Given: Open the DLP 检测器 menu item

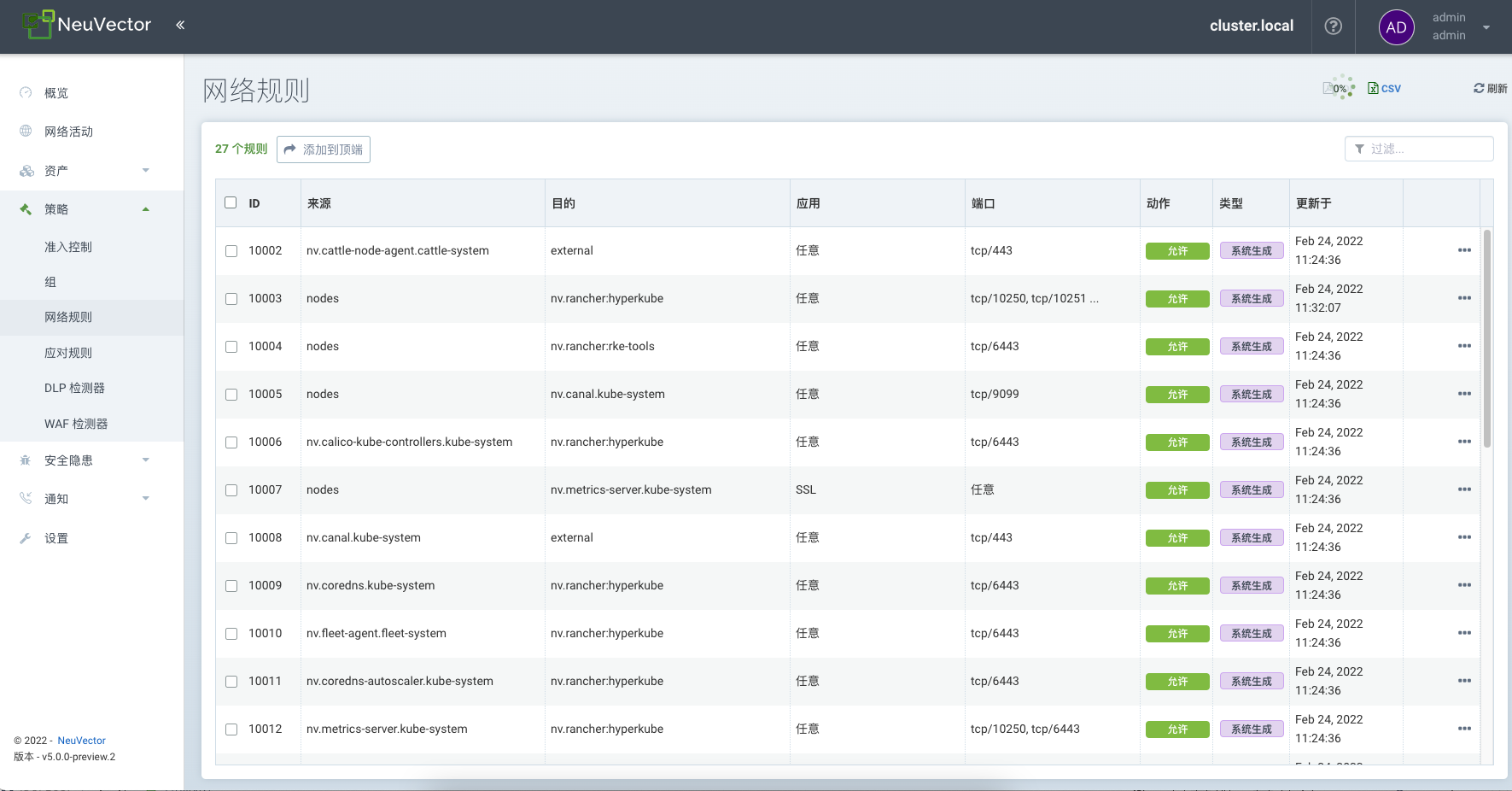Looking at the screenshot, I should [74, 388].
